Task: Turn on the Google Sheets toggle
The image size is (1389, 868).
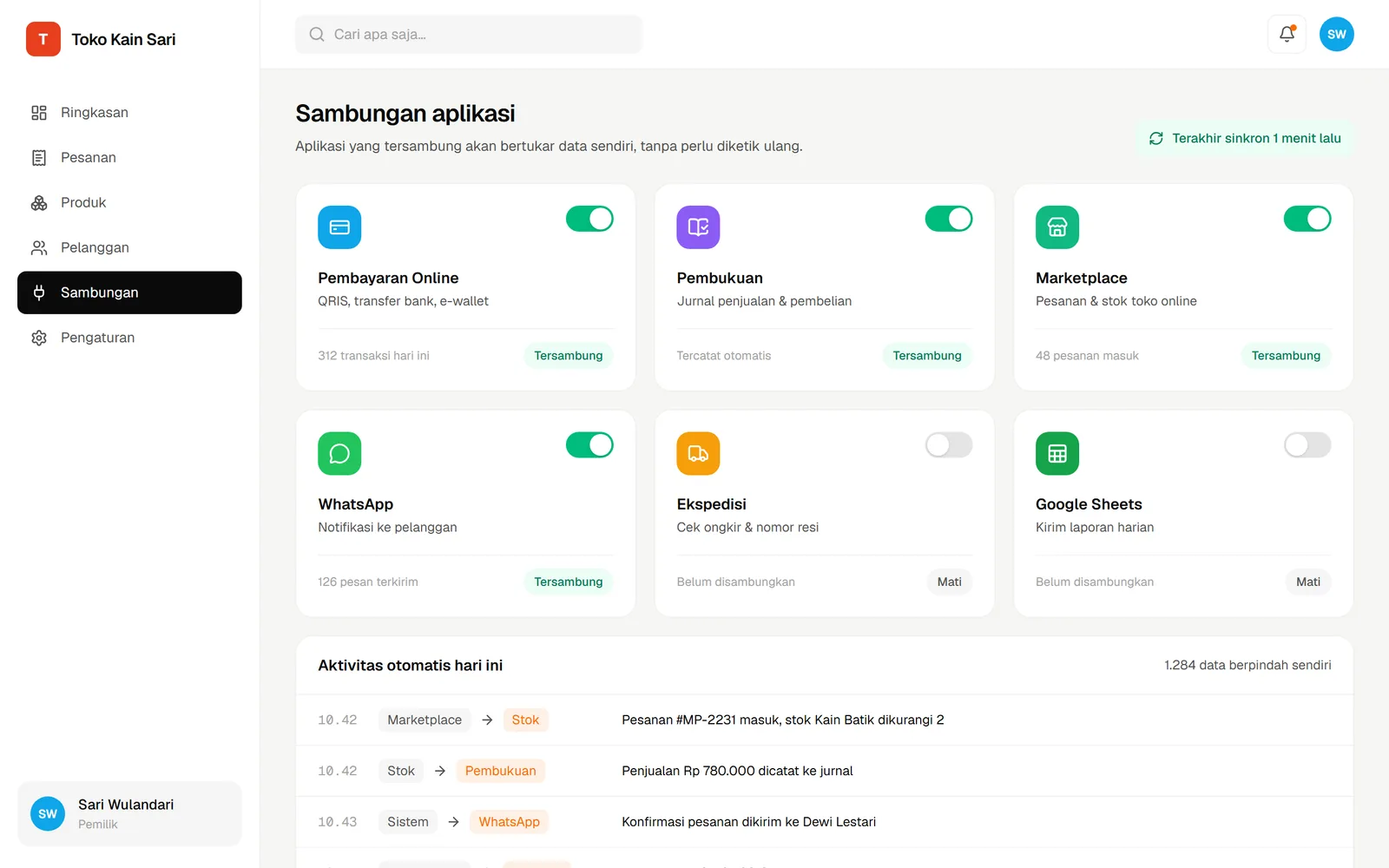Action: click(x=1307, y=444)
